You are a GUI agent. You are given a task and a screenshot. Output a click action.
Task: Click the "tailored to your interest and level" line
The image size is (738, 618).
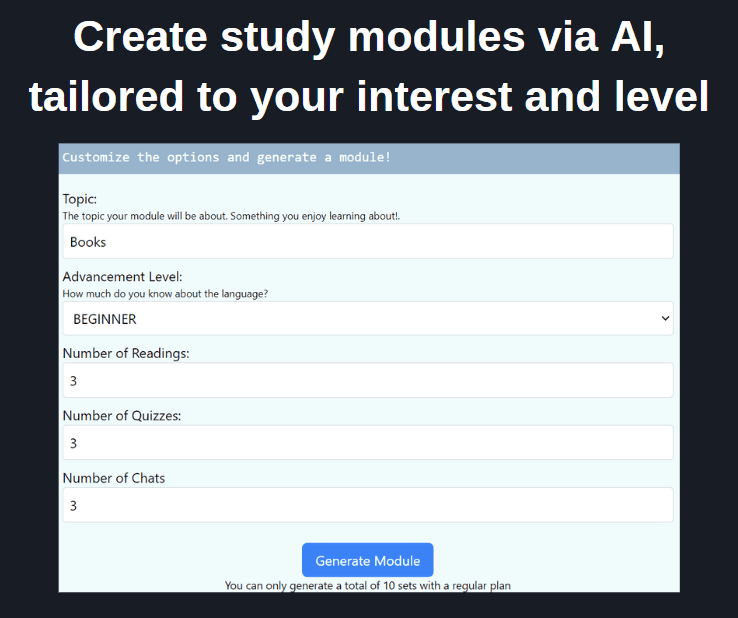coord(369,97)
